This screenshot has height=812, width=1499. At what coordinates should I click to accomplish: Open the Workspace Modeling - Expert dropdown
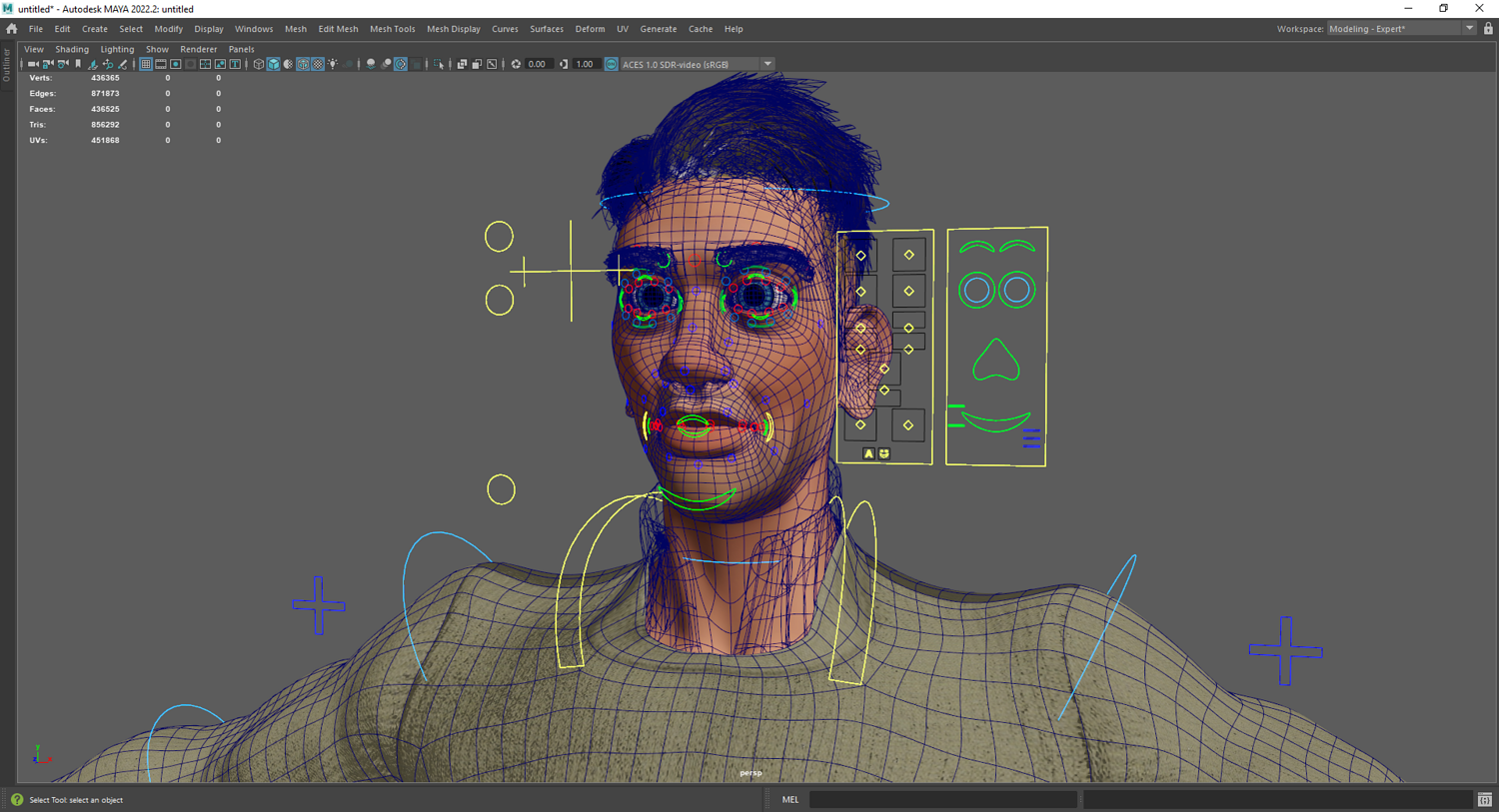click(x=1401, y=29)
